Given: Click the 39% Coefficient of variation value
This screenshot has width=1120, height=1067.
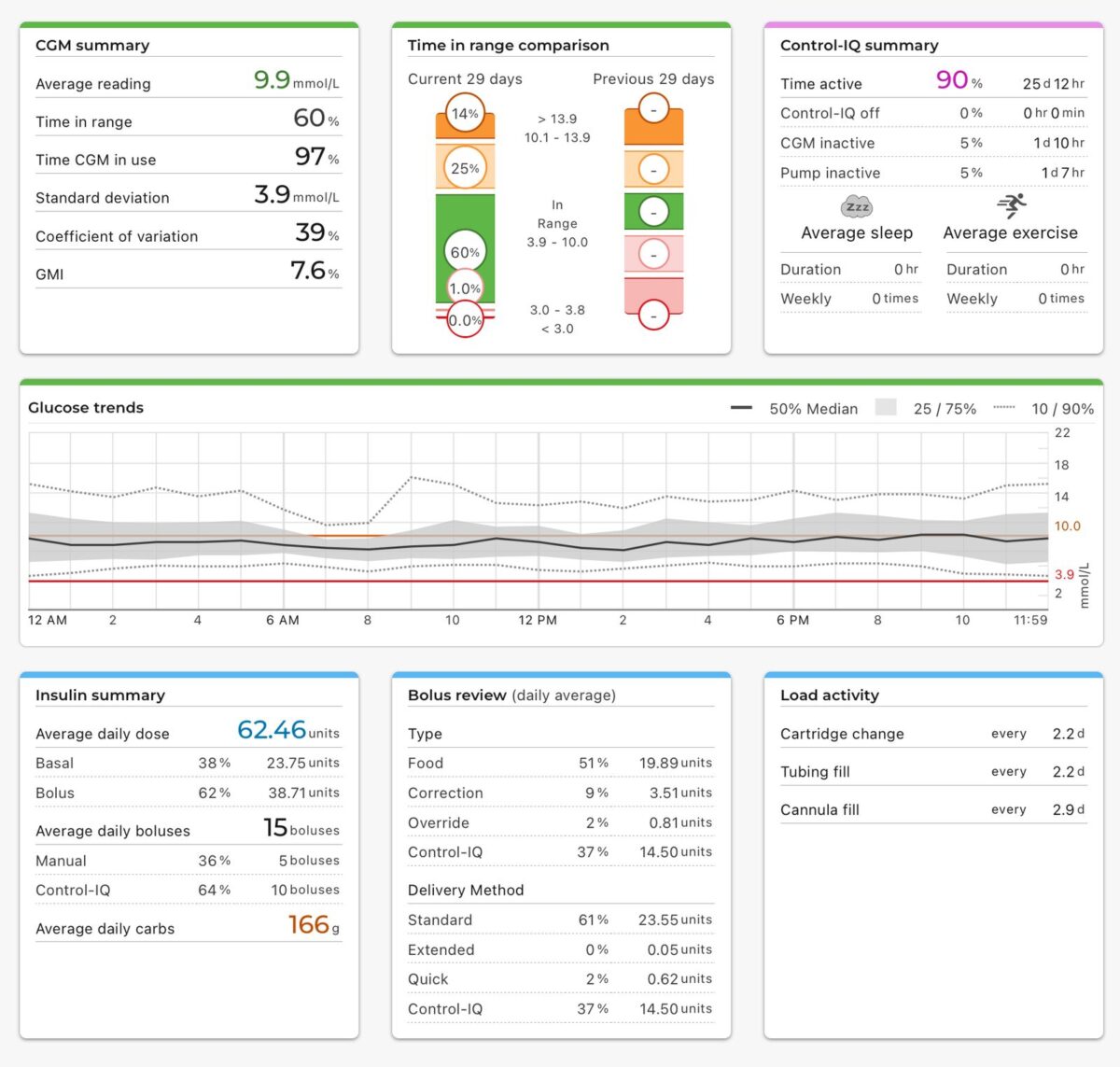Looking at the screenshot, I should [317, 232].
